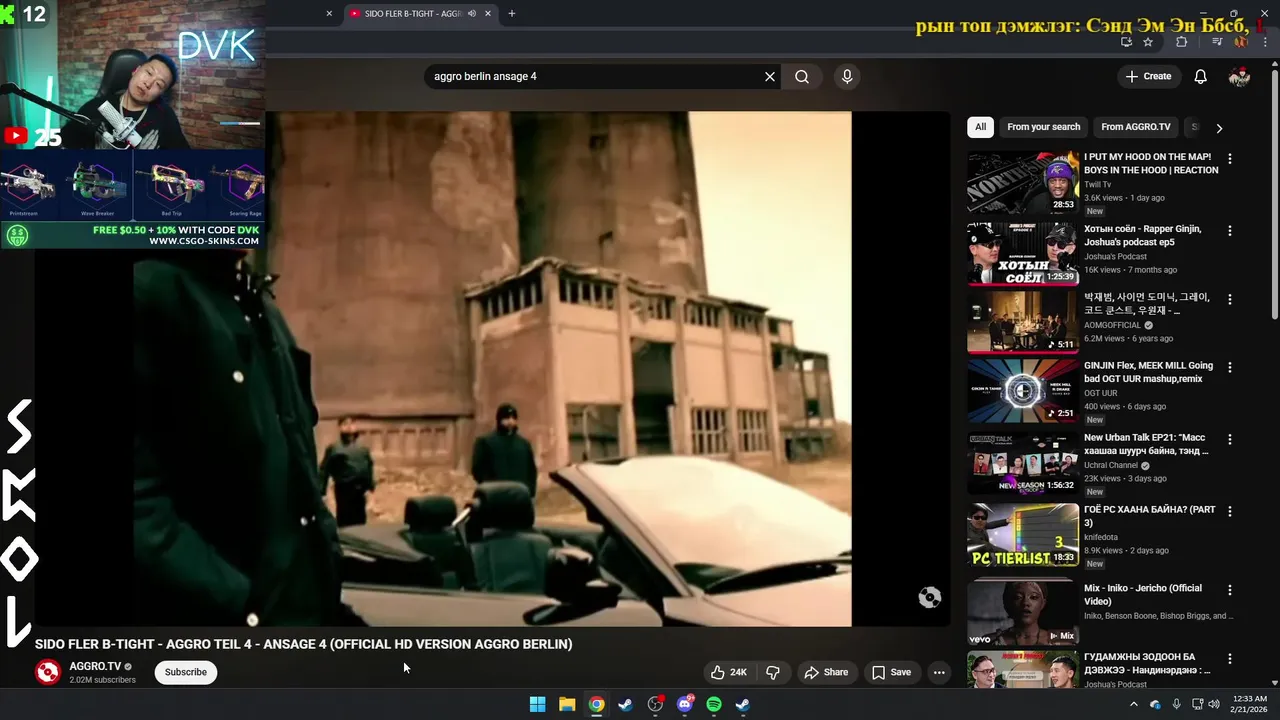Select the All filter chip
This screenshot has height=720, width=1280.
click(x=980, y=127)
